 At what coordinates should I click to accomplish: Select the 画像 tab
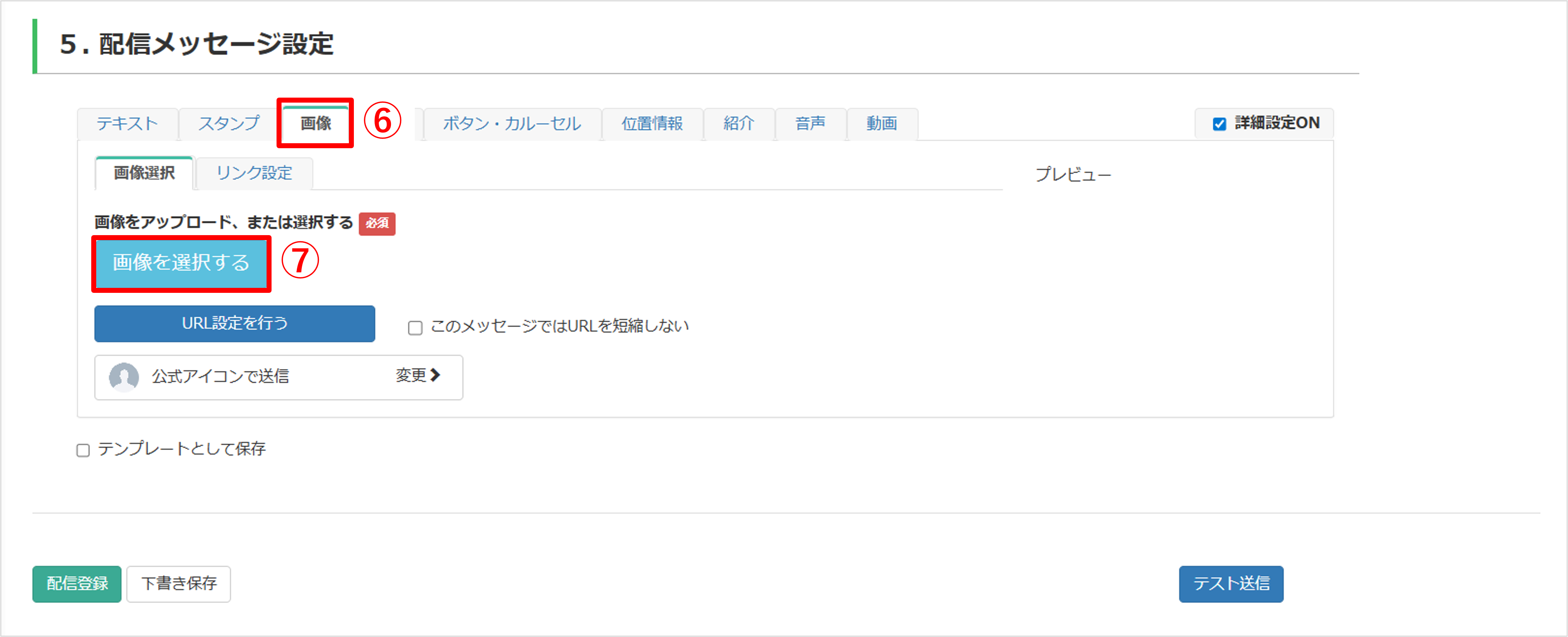pyautogui.click(x=316, y=124)
